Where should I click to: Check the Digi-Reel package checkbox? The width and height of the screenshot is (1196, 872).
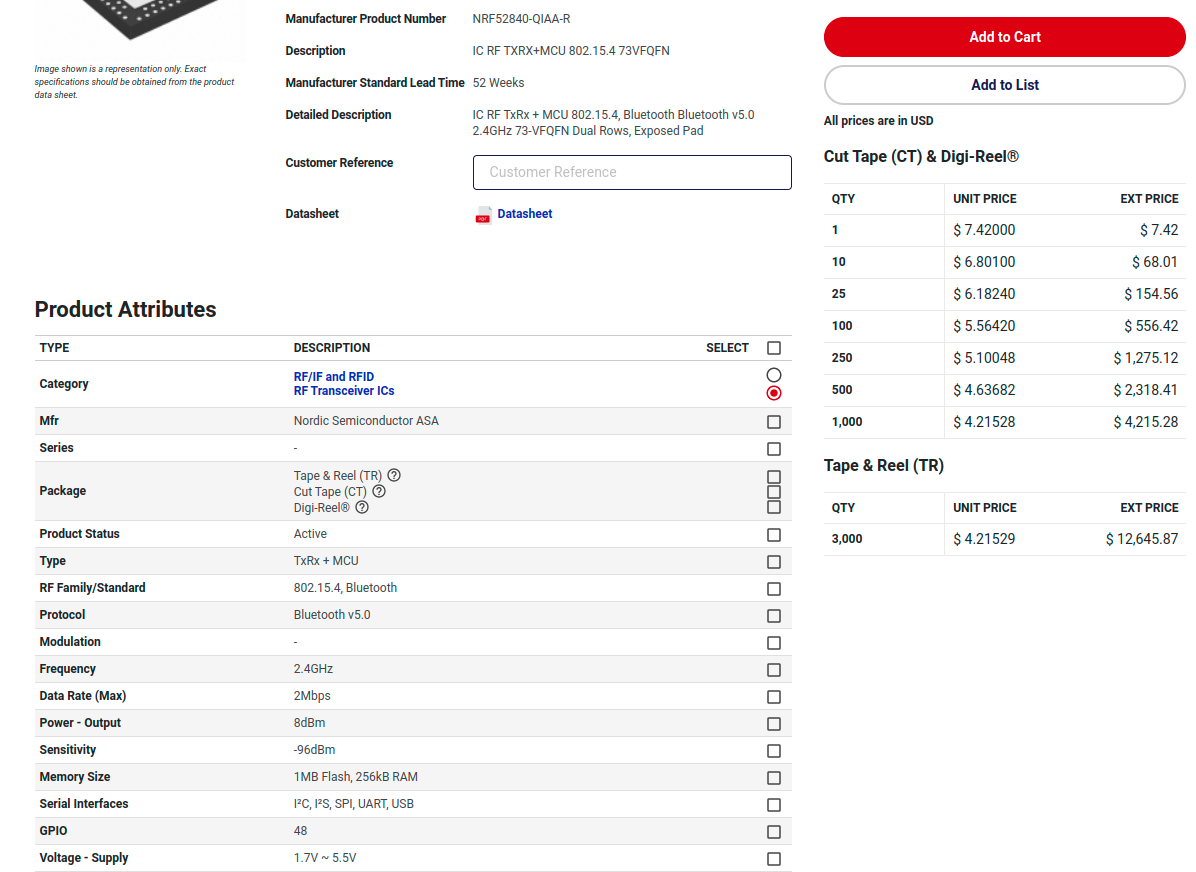click(773, 507)
